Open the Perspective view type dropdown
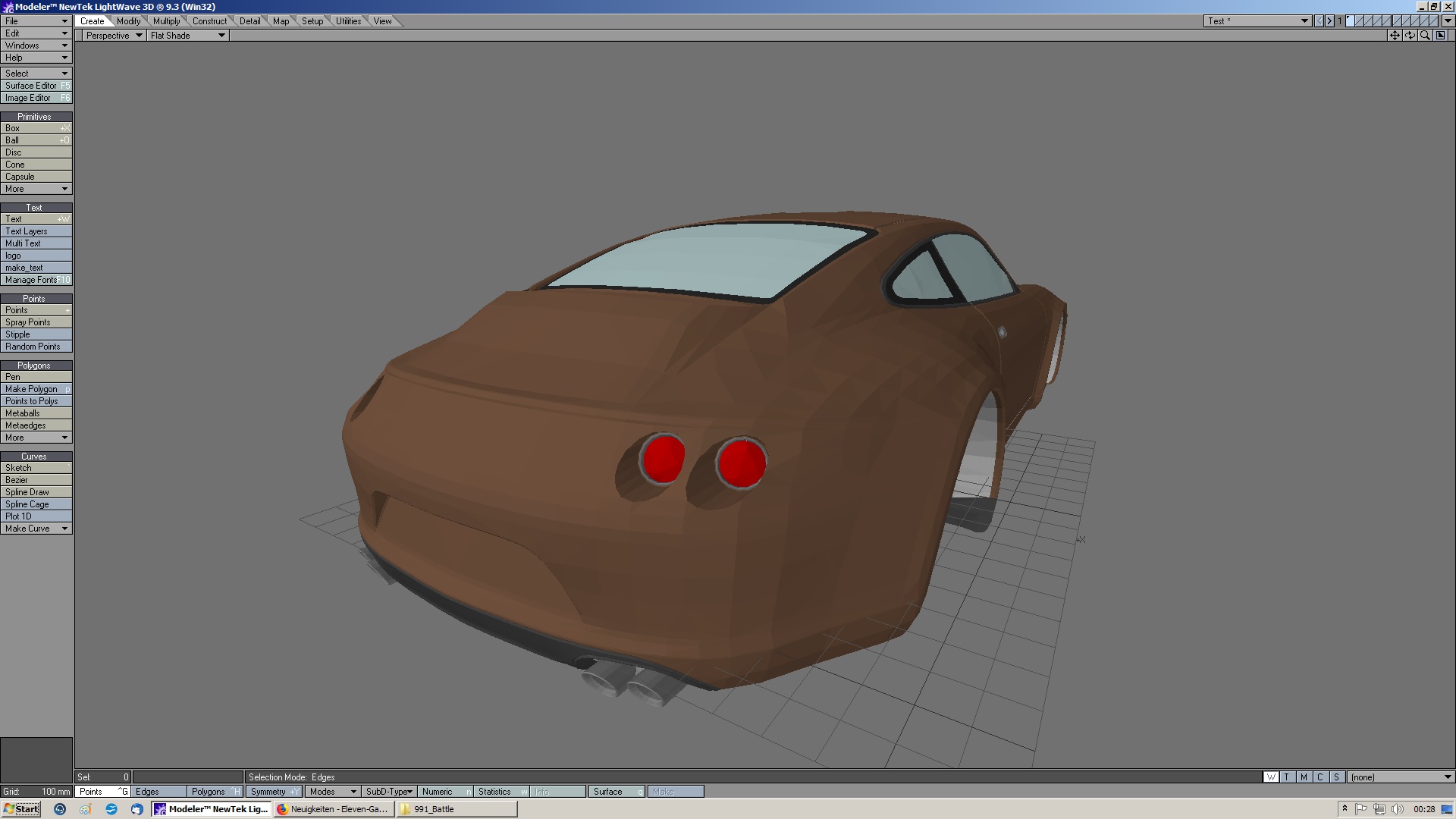The image size is (1456, 819). [114, 36]
